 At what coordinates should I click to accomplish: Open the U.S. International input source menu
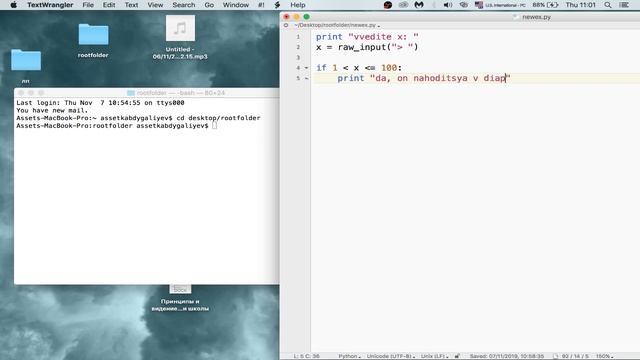[x=500, y=5]
